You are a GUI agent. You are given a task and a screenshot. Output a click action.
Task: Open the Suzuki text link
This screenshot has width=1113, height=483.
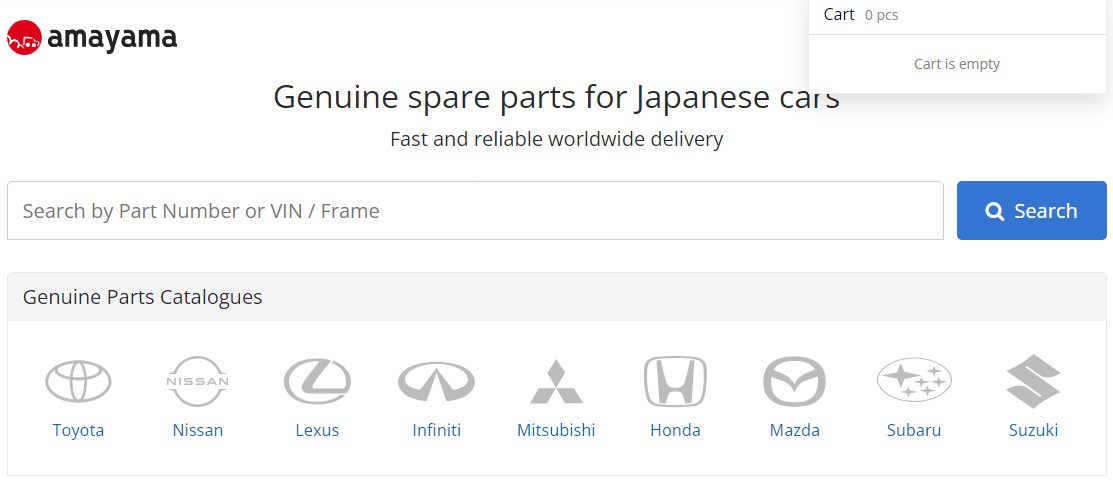click(1034, 430)
